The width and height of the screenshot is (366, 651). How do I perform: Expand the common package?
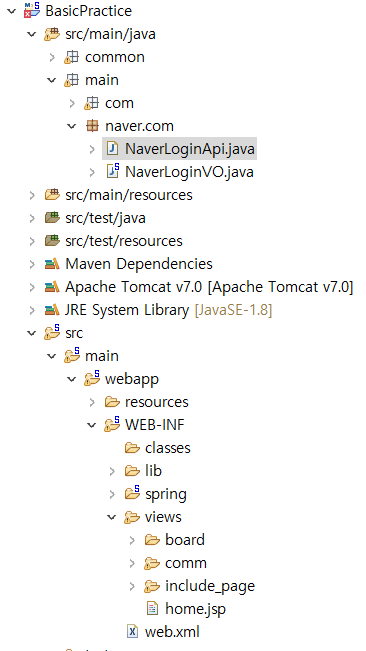click(x=52, y=57)
